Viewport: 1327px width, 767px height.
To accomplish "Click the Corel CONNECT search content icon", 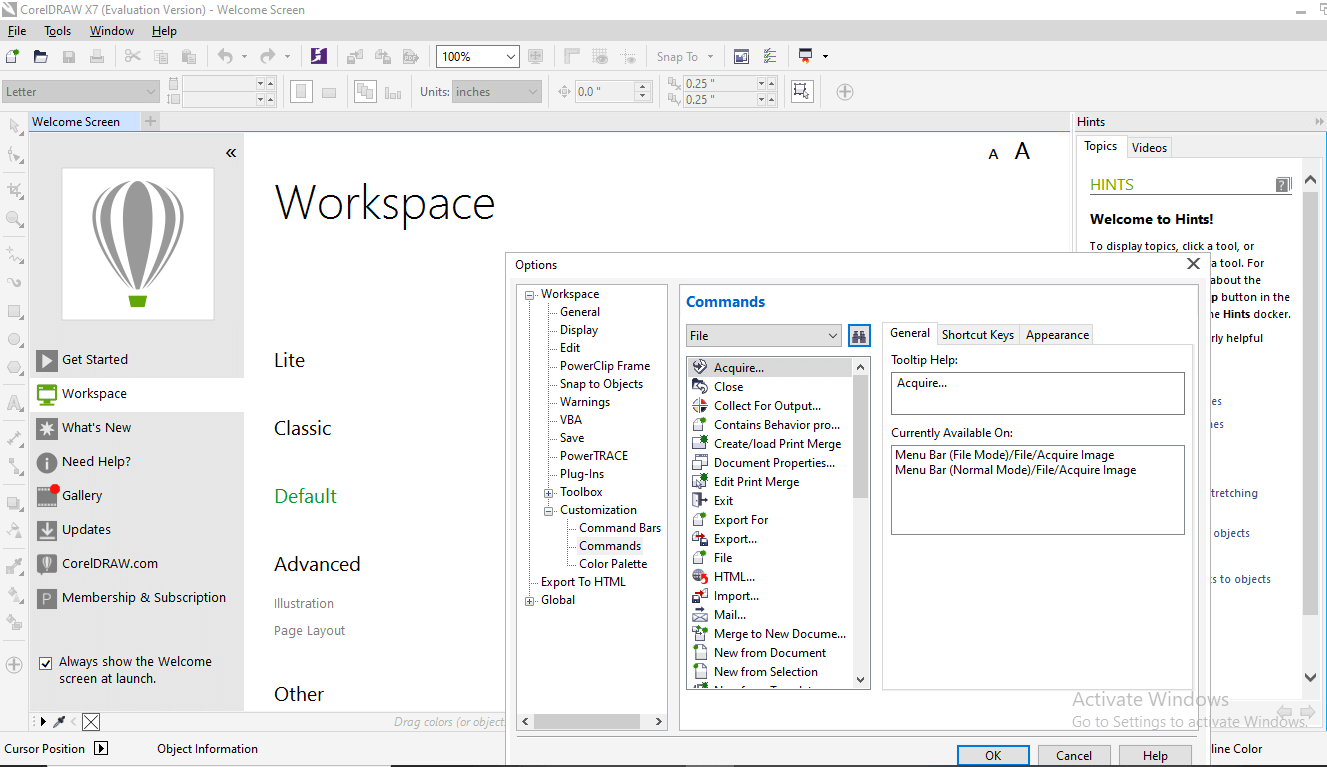I will tap(319, 56).
